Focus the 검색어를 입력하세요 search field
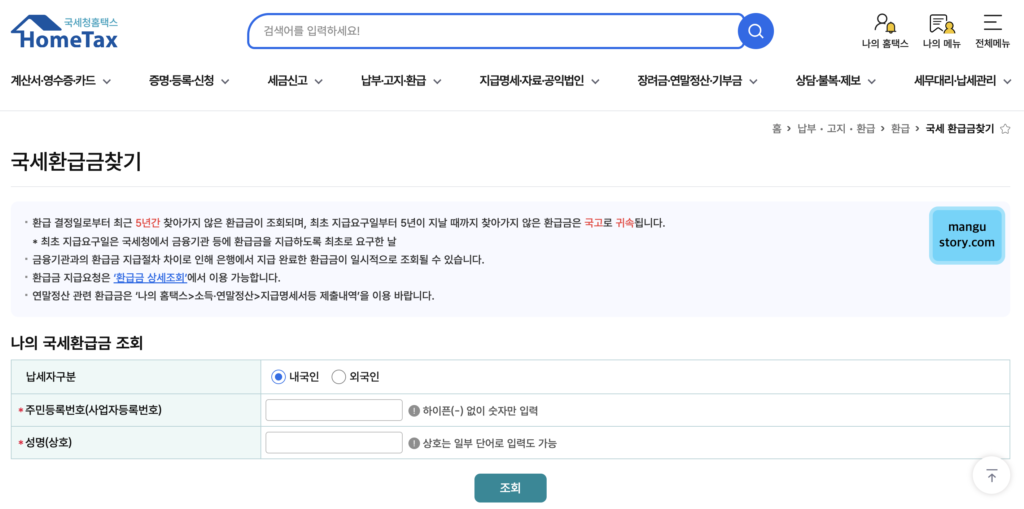This screenshot has width=1024, height=509. [x=496, y=31]
